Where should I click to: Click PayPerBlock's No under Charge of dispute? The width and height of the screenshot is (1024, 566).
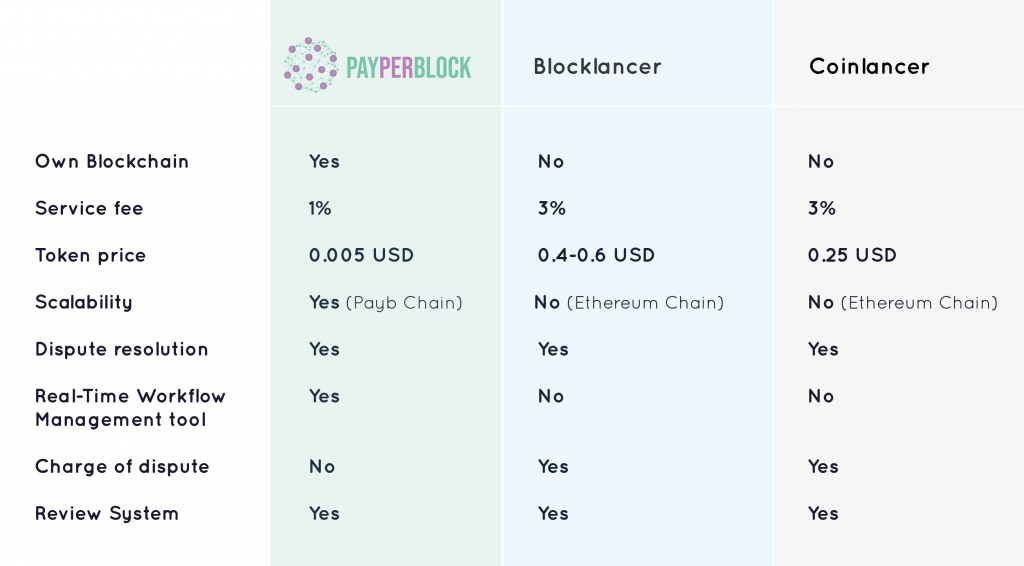pyautogui.click(x=322, y=466)
